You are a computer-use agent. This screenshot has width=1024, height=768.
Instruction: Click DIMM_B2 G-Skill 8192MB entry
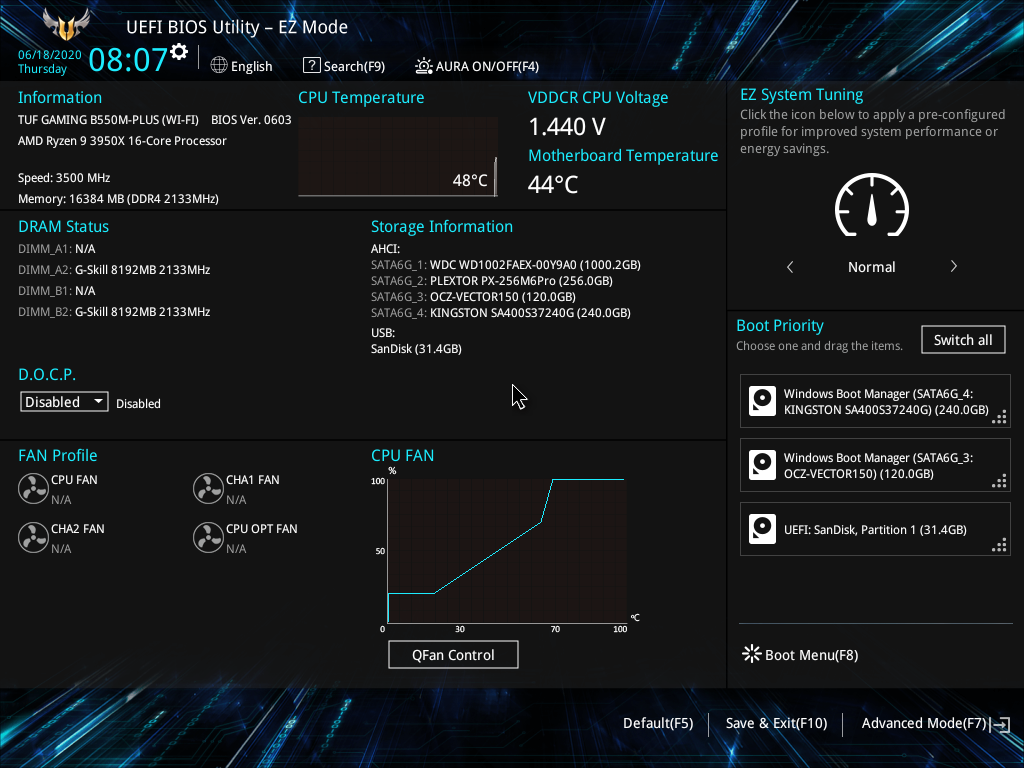coord(114,312)
